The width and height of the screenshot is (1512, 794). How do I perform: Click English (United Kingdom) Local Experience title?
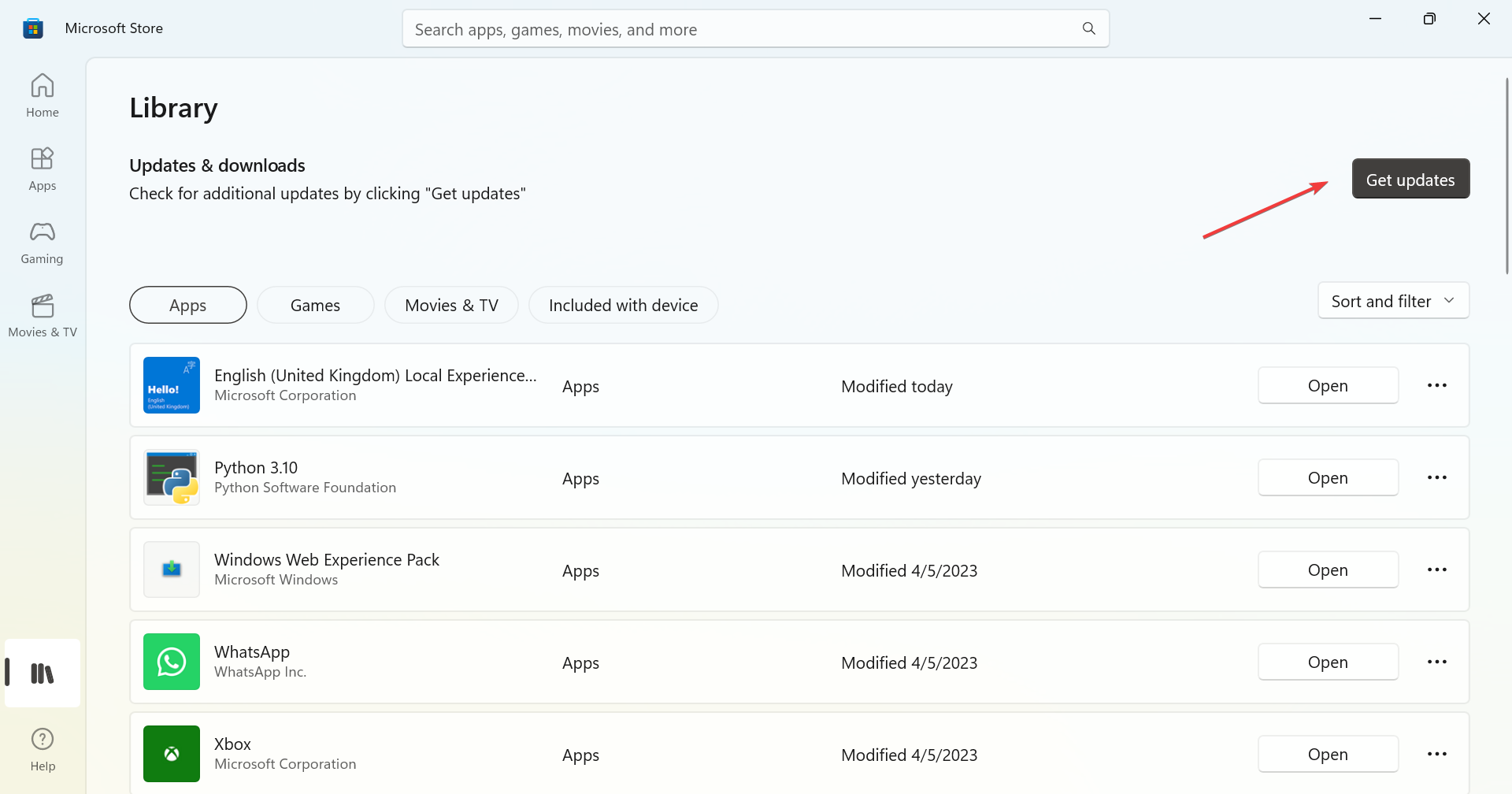point(376,376)
